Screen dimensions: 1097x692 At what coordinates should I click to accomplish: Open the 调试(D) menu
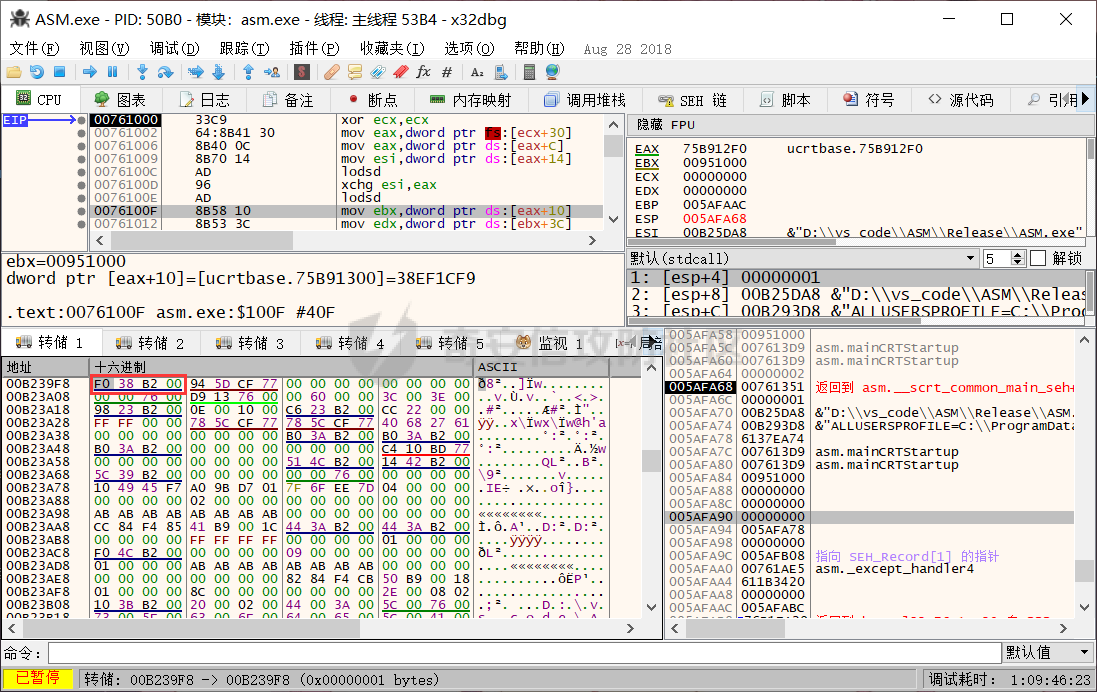click(x=174, y=48)
